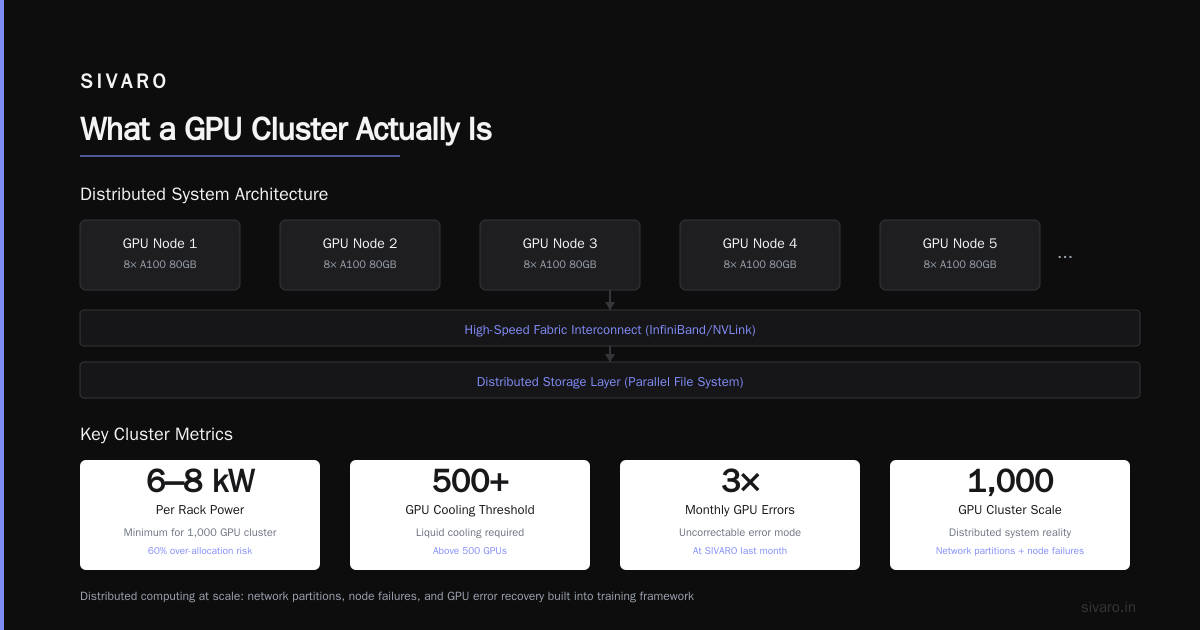
Task: Select the 'Key Cluster Metrics' heading
Action: tap(156, 434)
